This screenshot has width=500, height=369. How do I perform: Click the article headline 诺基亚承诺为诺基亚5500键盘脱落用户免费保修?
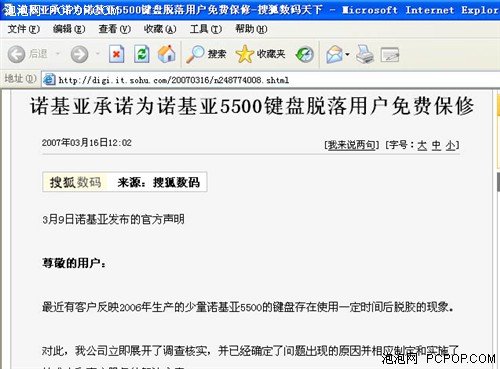coord(252,106)
